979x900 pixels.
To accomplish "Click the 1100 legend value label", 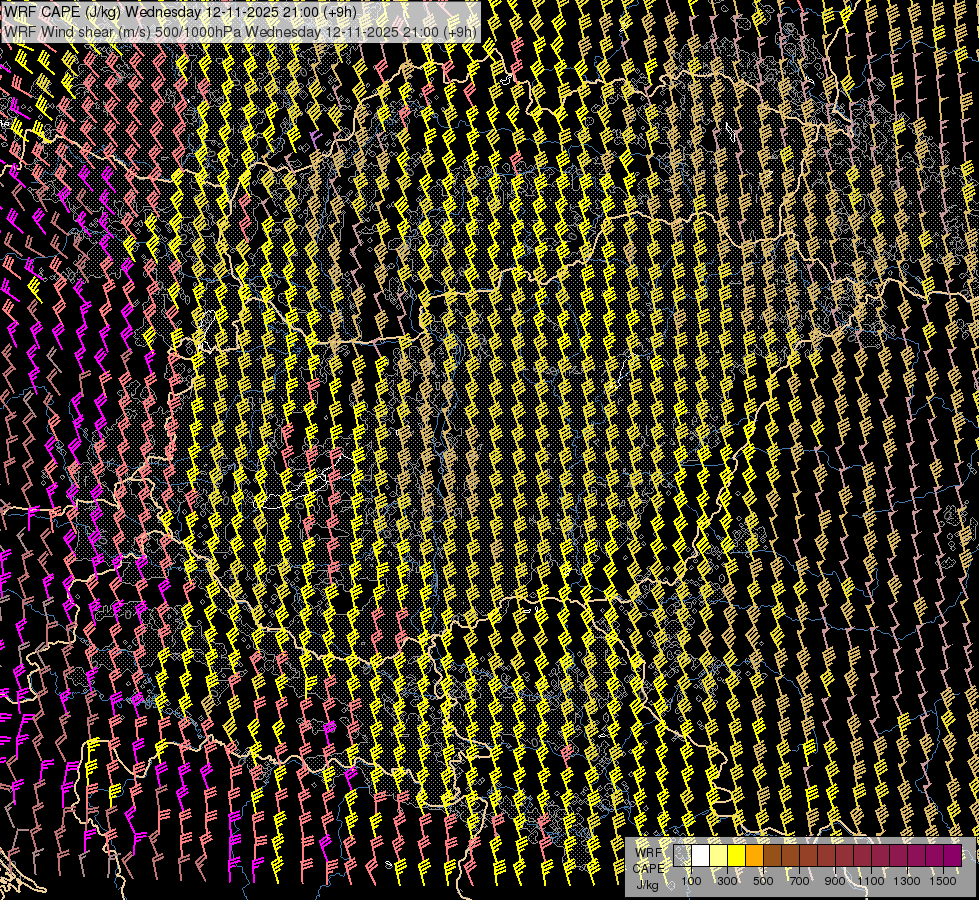I will click(871, 881).
